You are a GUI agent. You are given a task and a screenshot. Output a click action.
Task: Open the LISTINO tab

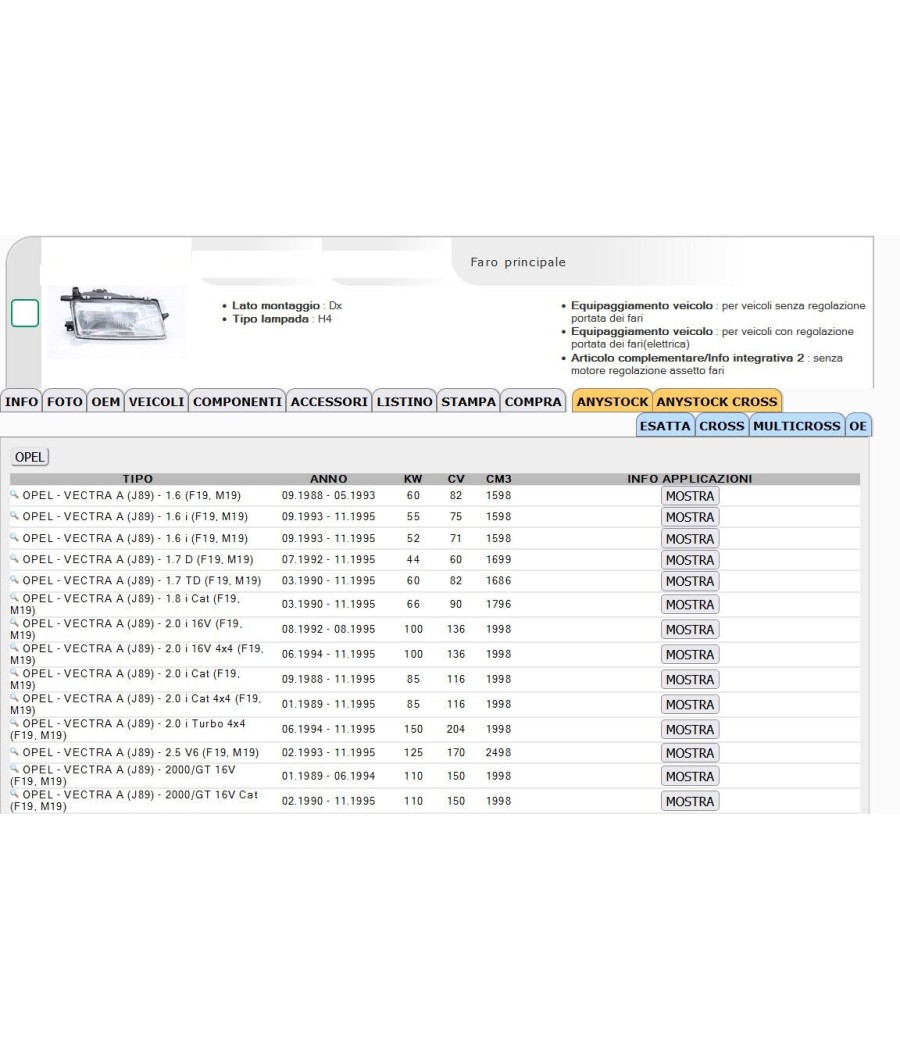(x=404, y=401)
